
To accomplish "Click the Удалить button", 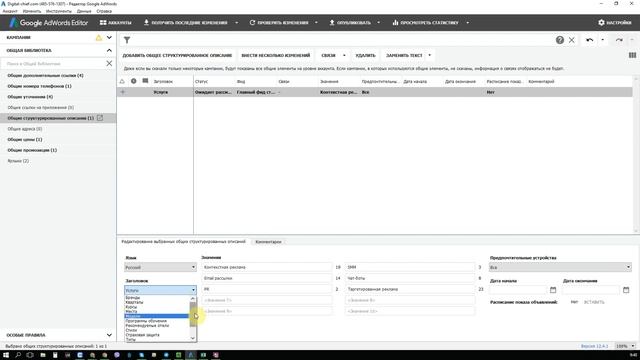I will click(x=365, y=55).
